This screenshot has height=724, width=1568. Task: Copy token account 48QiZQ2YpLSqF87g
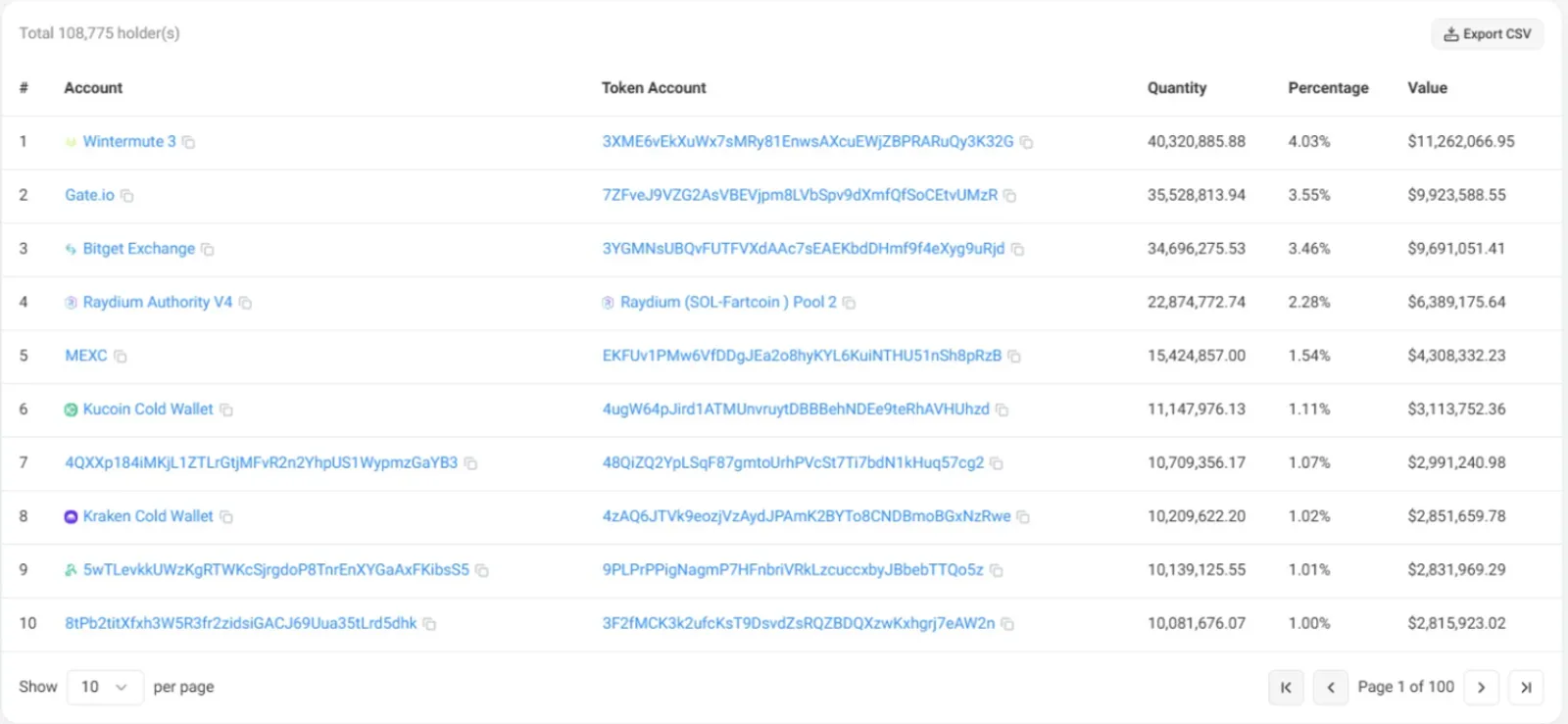click(x=996, y=463)
